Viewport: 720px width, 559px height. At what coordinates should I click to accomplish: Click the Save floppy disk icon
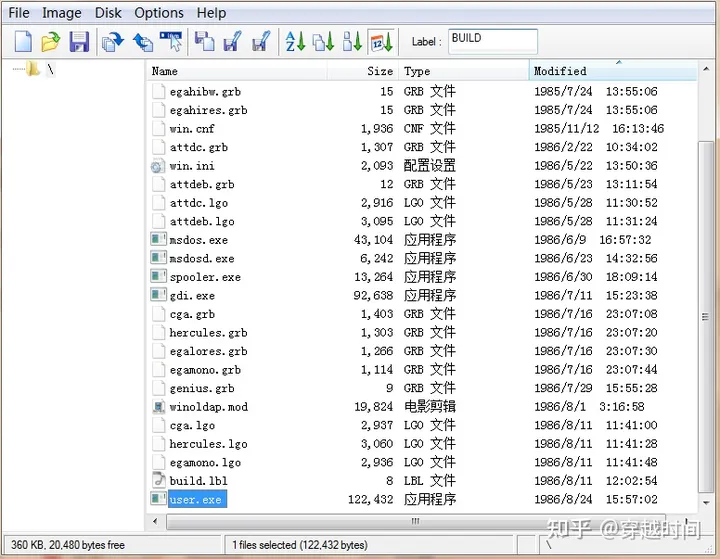click(x=79, y=42)
